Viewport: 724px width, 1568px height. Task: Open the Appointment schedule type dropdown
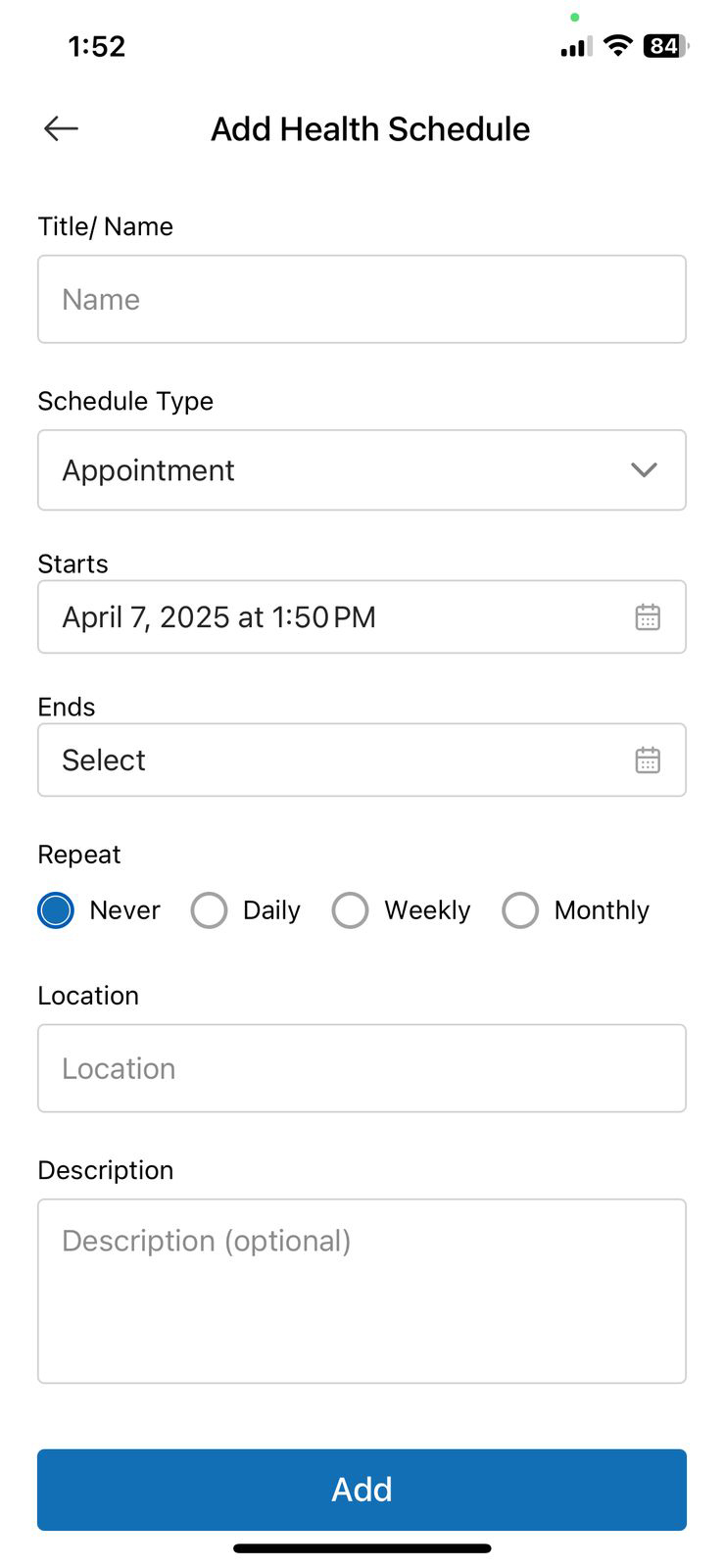[333, 470]
